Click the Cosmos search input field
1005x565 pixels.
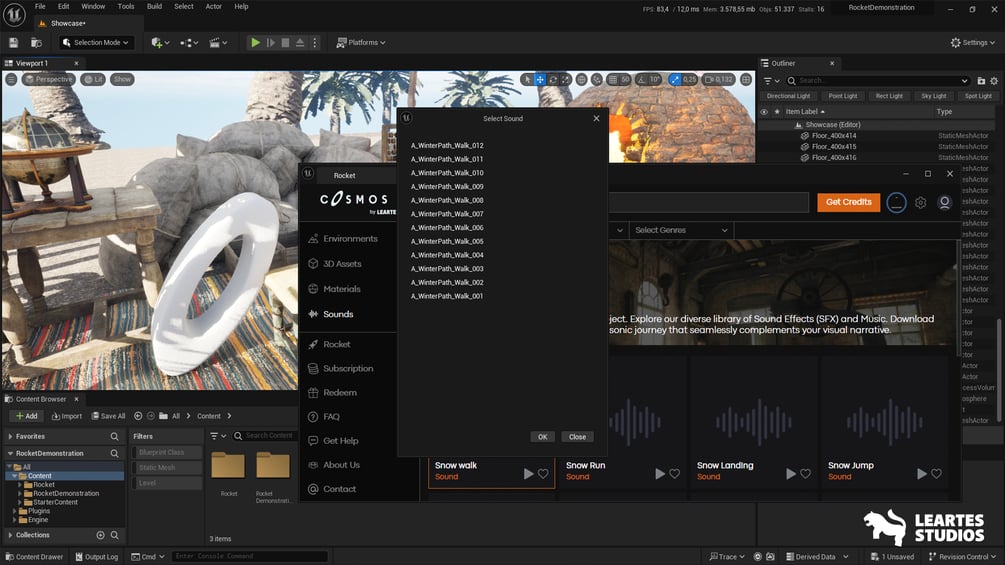pos(708,202)
